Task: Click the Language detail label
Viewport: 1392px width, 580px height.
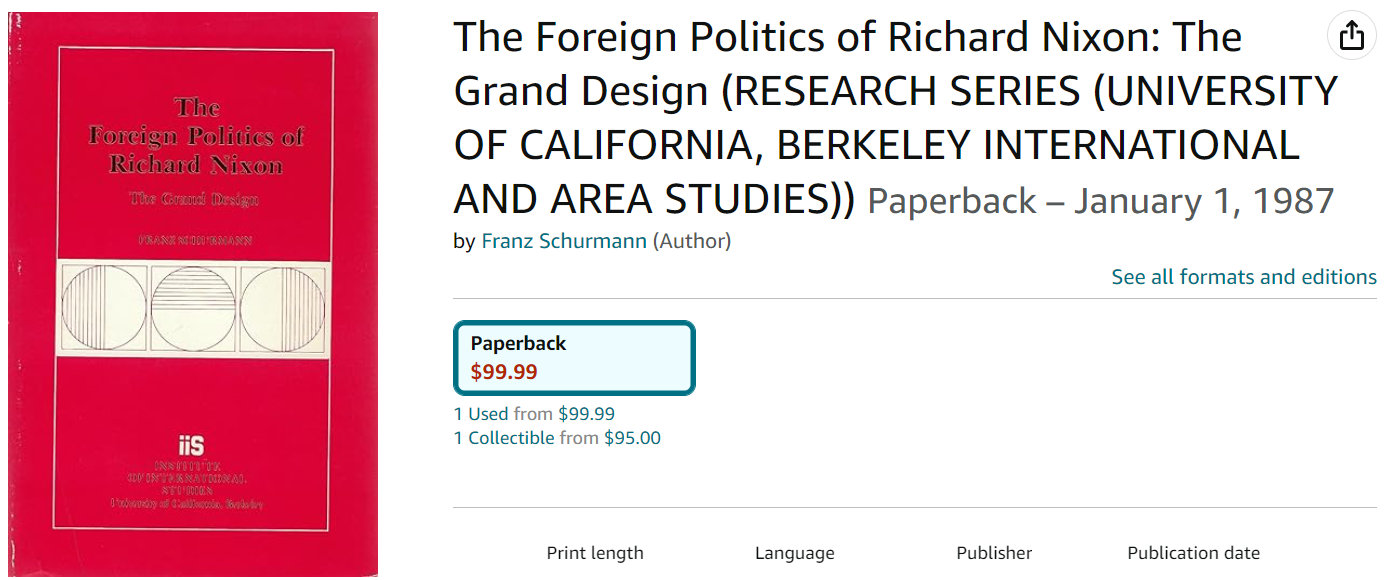Action: point(794,553)
